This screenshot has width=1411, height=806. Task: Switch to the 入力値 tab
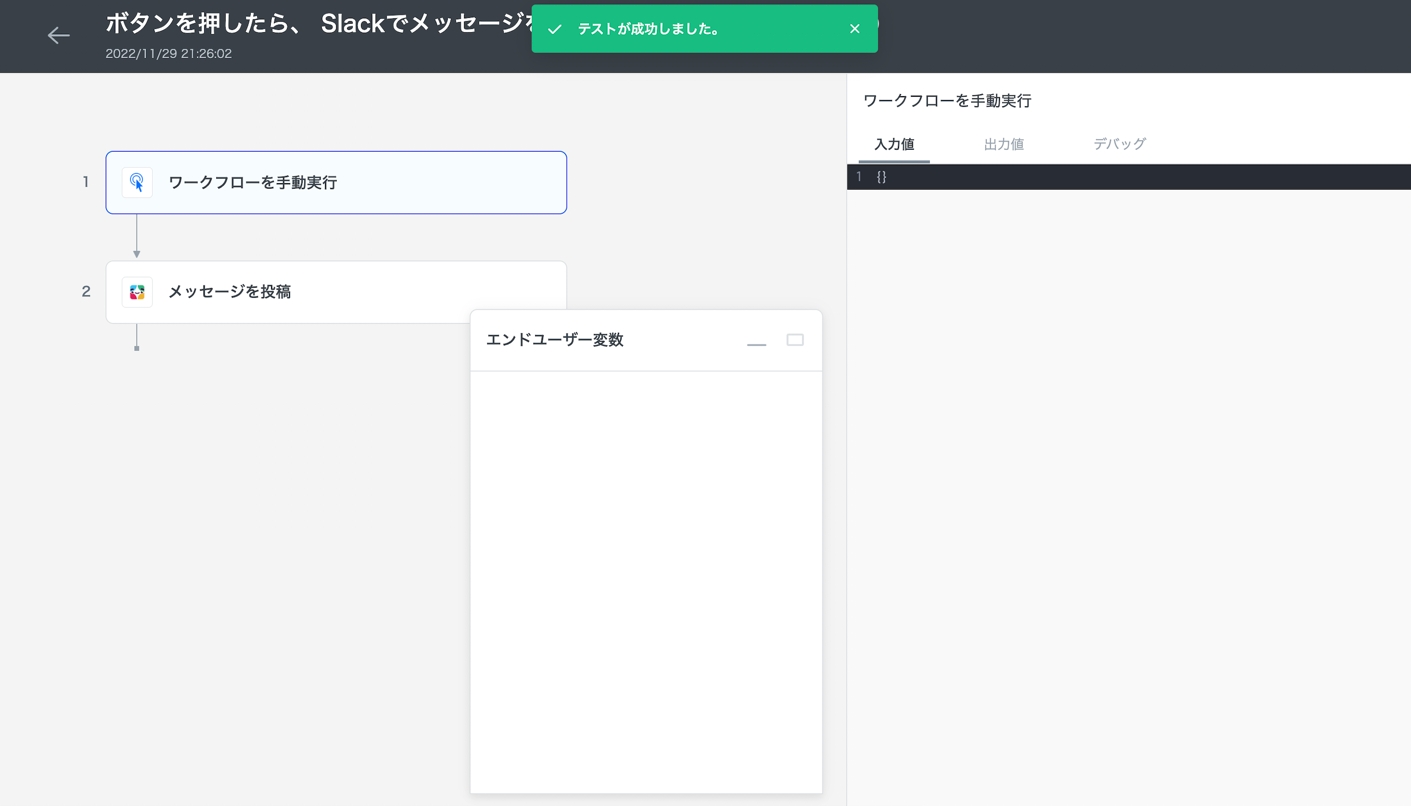click(894, 144)
